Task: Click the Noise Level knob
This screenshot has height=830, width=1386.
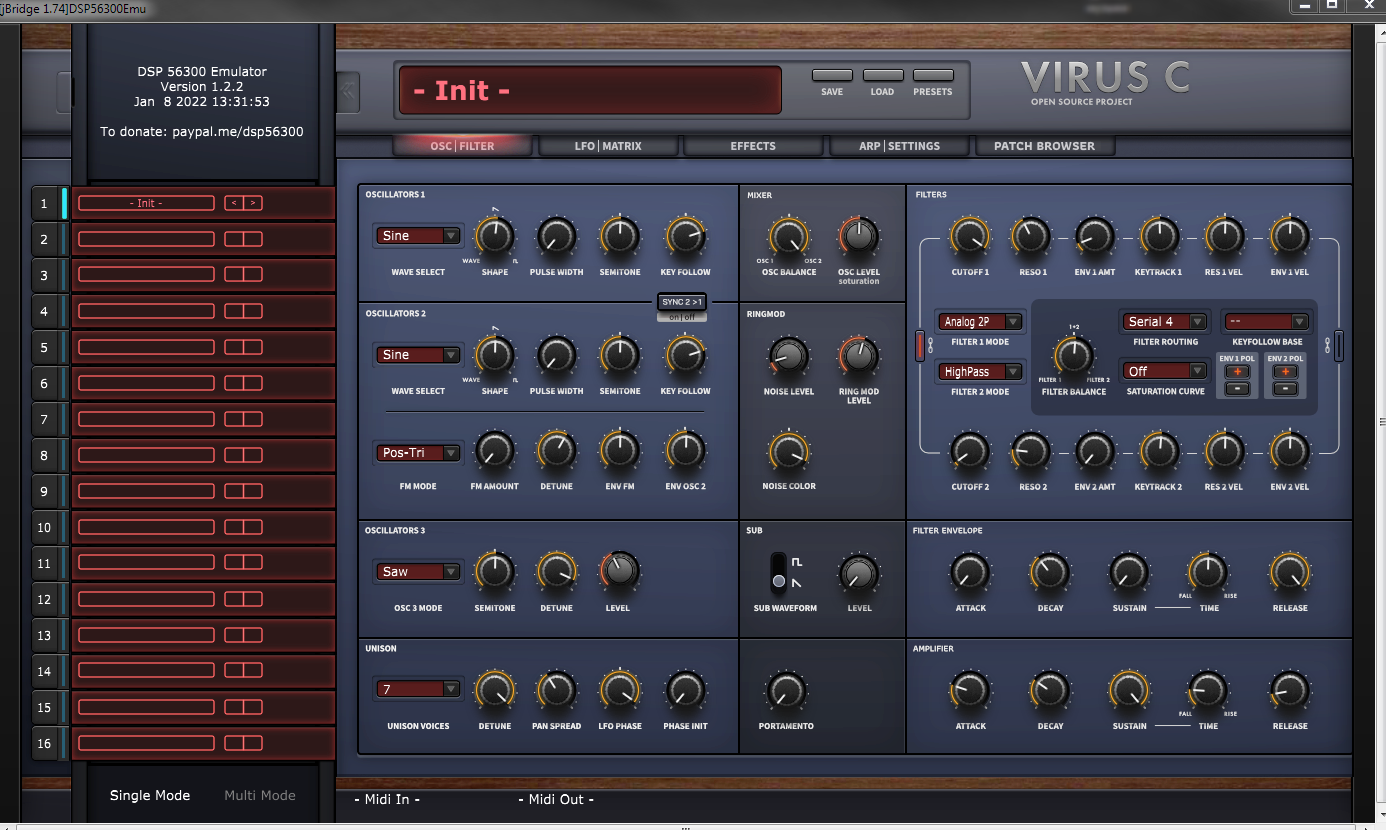Action: [x=788, y=355]
